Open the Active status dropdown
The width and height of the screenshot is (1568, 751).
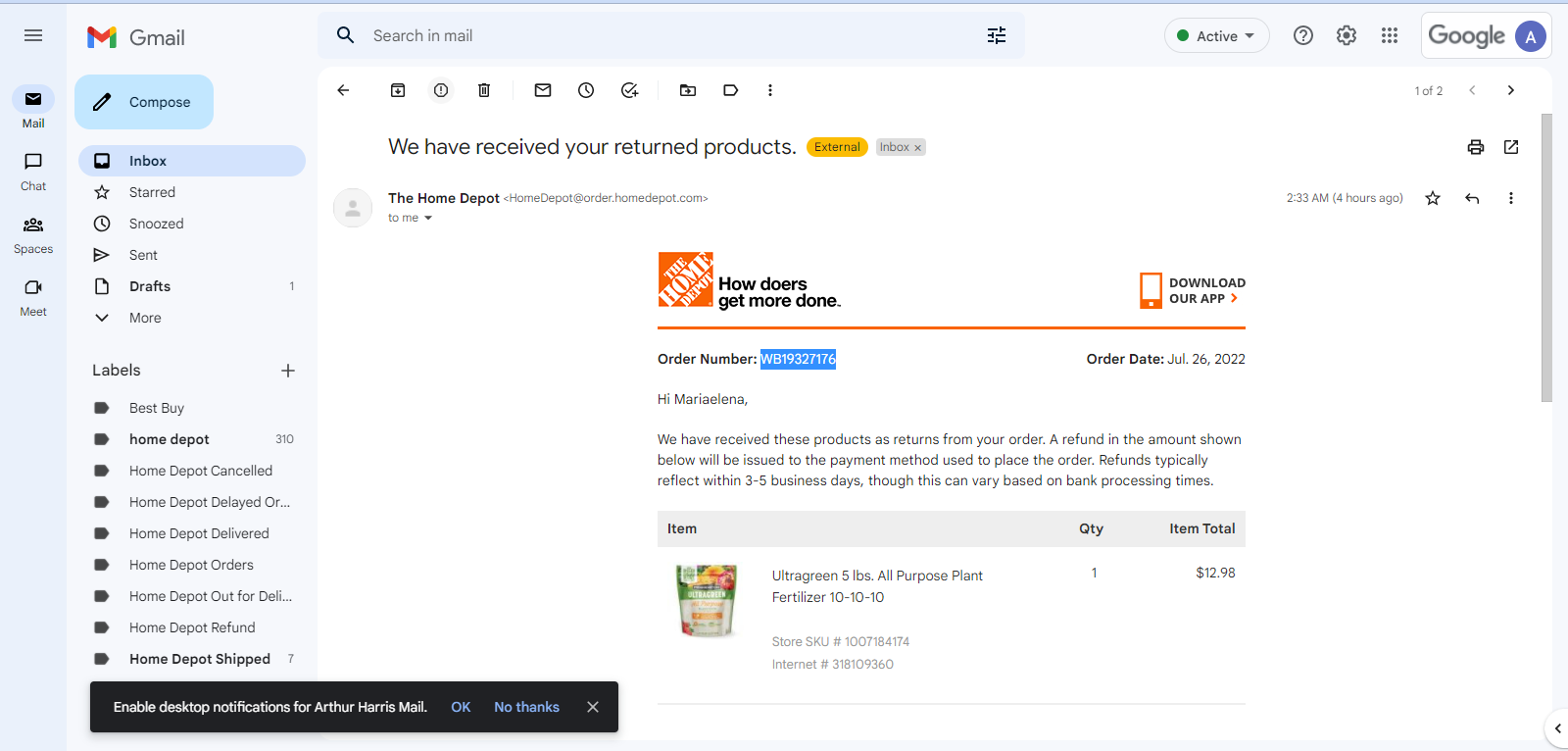(x=1217, y=36)
